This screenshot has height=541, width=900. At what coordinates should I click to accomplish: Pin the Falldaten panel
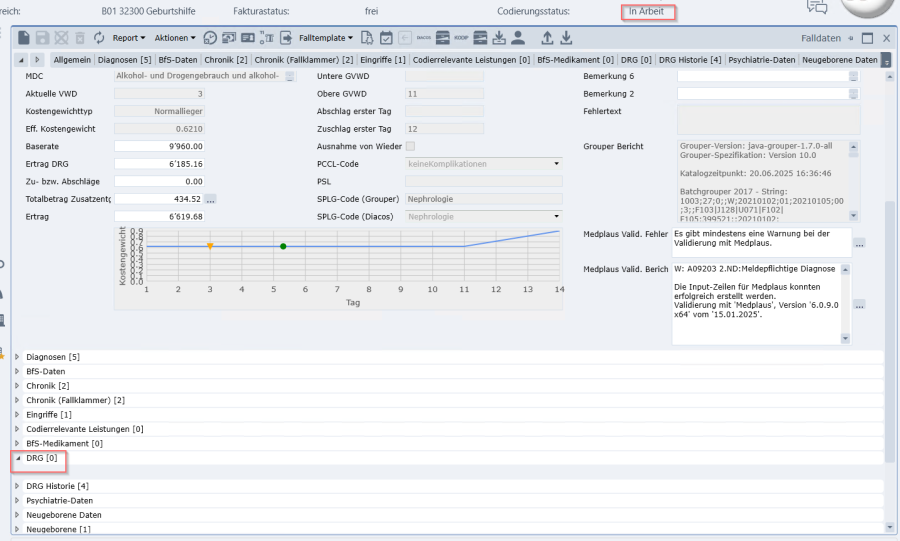tap(850, 38)
